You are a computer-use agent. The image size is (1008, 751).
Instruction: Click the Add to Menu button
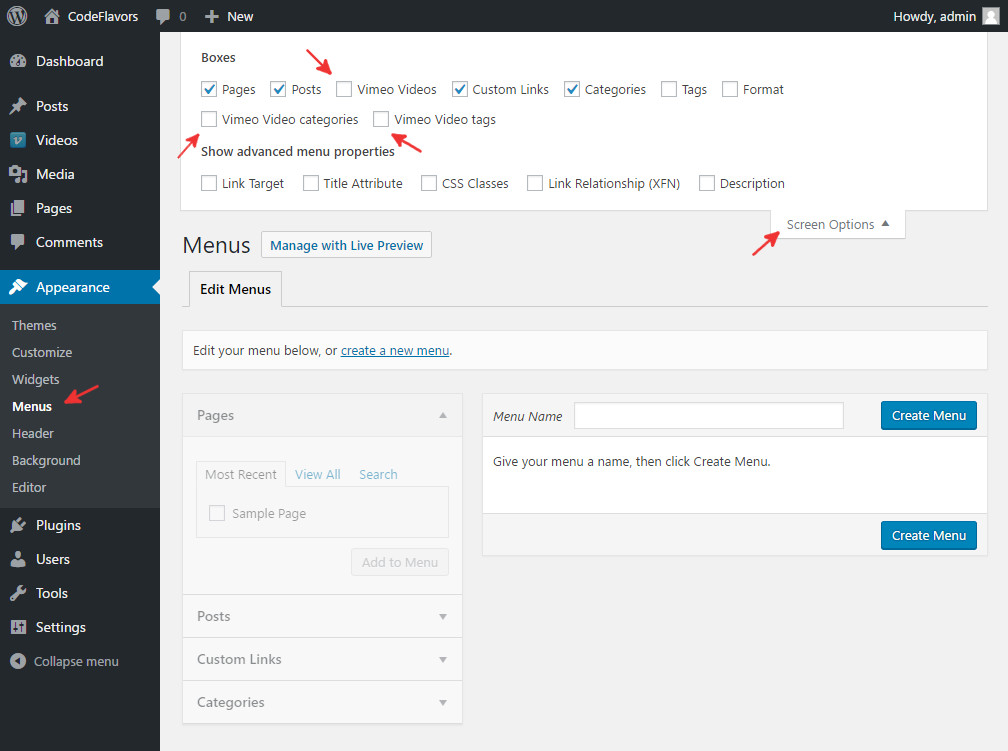click(400, 562)
